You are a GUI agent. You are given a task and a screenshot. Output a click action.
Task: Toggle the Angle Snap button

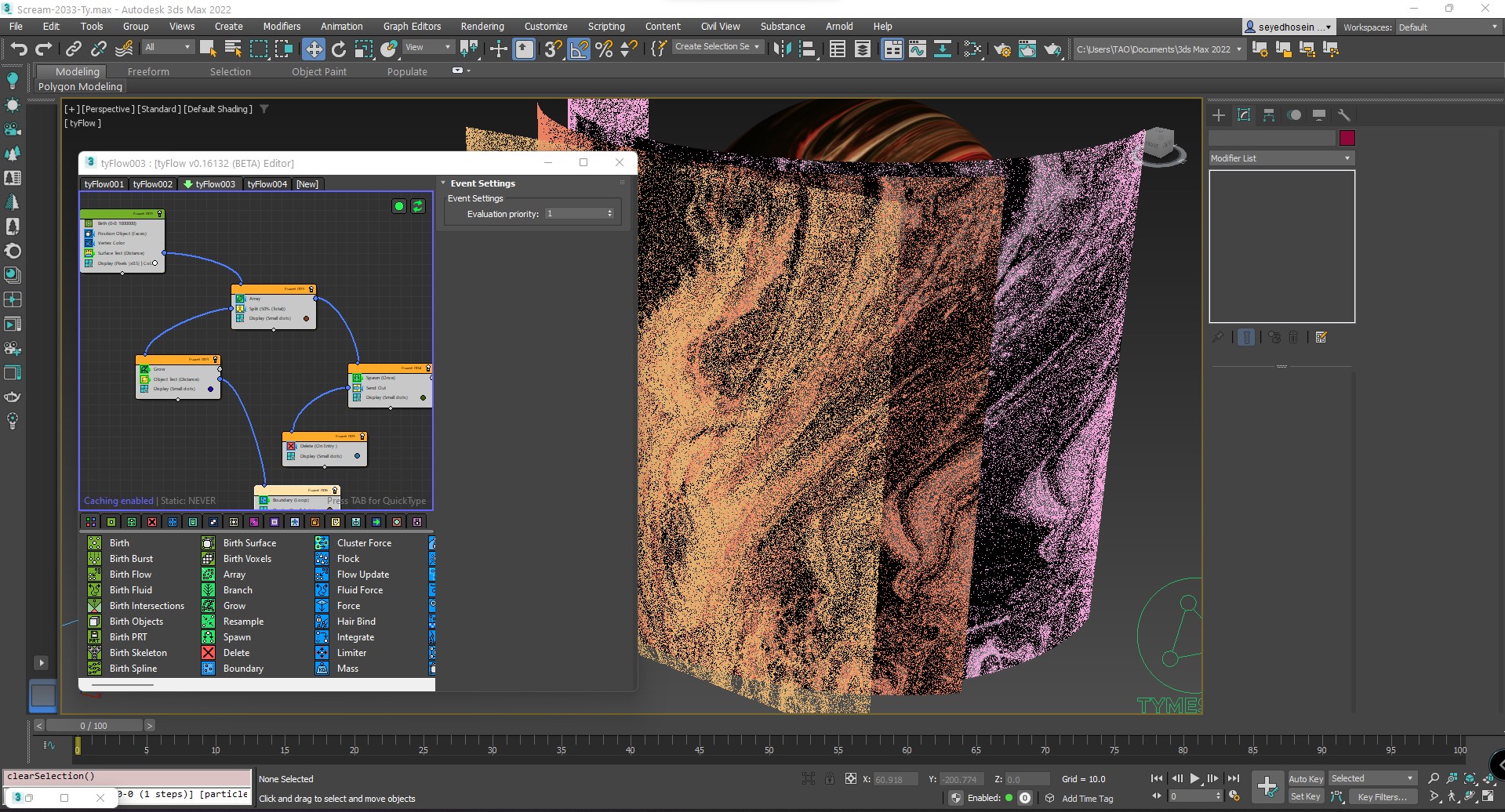coord(579,49)
